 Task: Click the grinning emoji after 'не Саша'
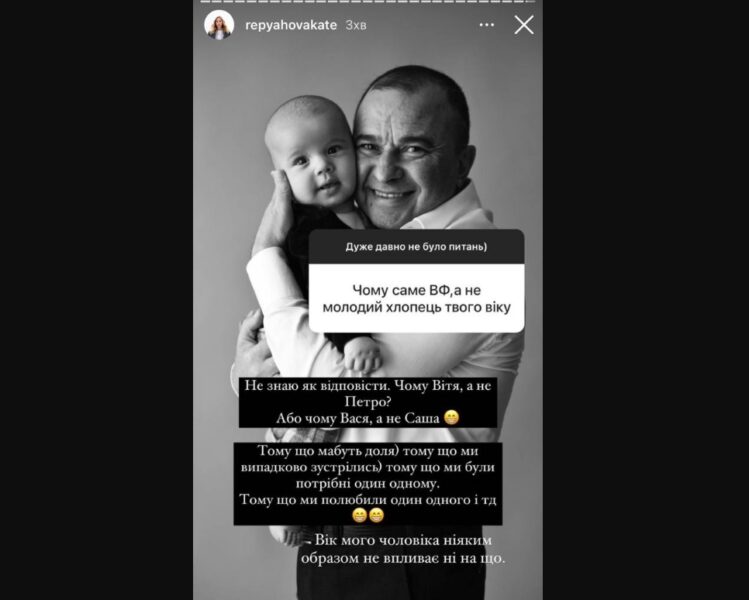click(x=451, y=418)
